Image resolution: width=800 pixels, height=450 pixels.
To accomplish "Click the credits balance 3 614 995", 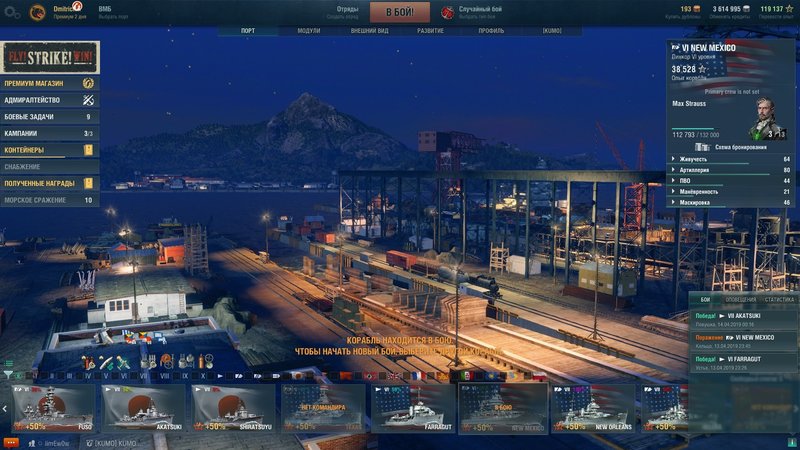I will (731, 9).
